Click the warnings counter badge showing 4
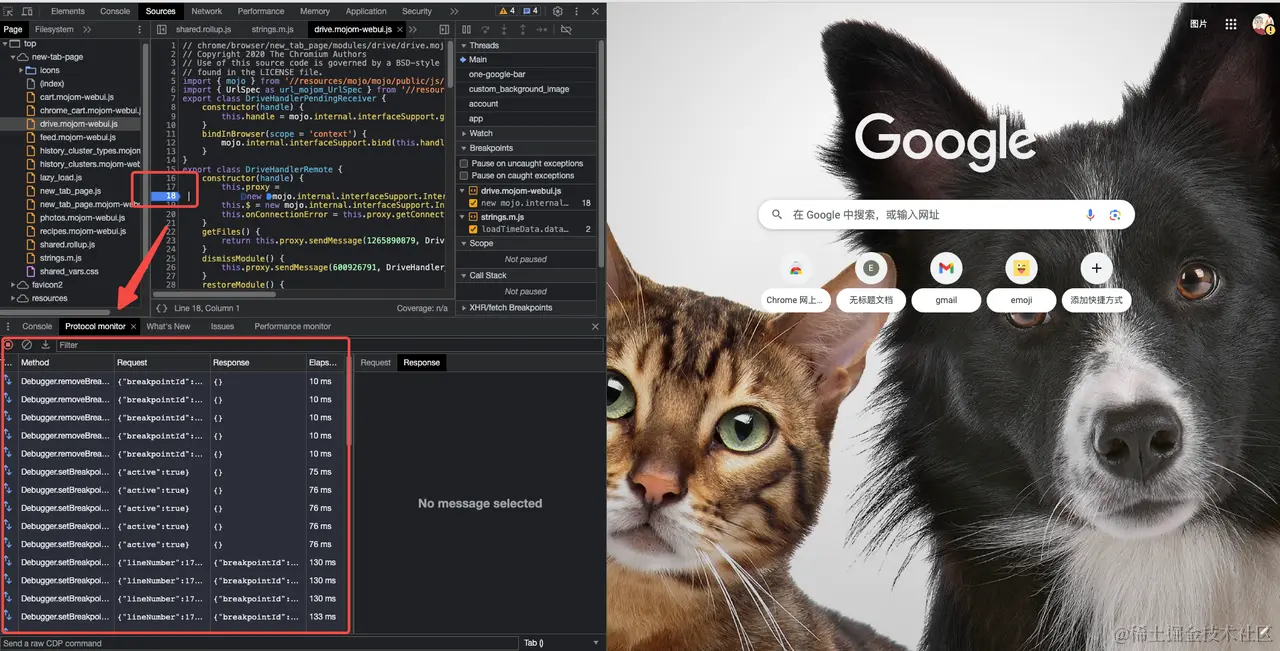This screenshot has height=651, width=1280. [x=507, y=11]
